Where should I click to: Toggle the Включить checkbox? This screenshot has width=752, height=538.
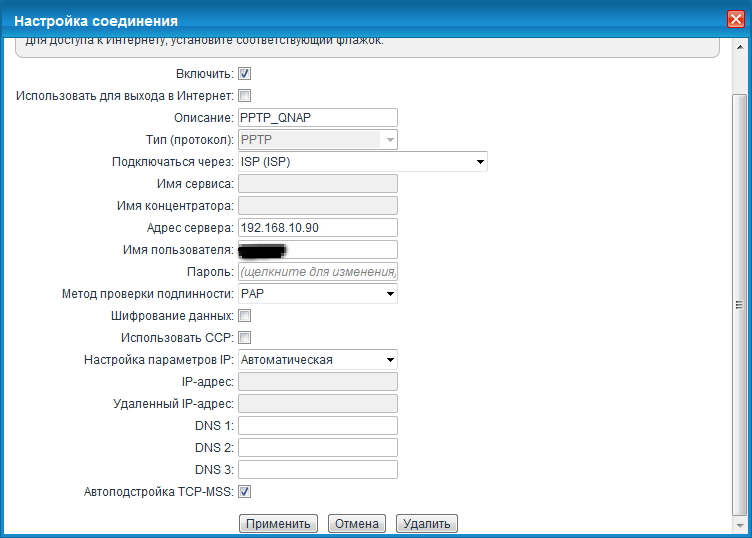pos(244,74)
